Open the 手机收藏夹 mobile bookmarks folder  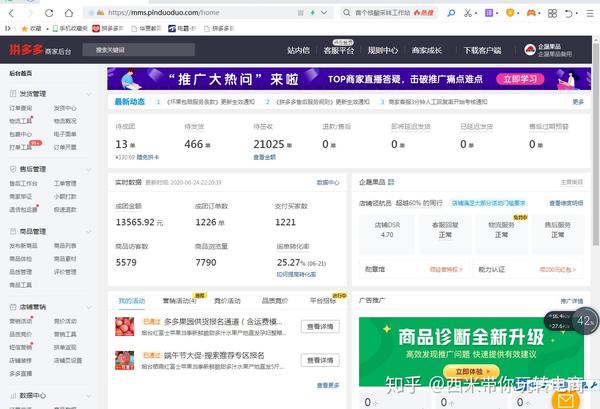point(70,28)
